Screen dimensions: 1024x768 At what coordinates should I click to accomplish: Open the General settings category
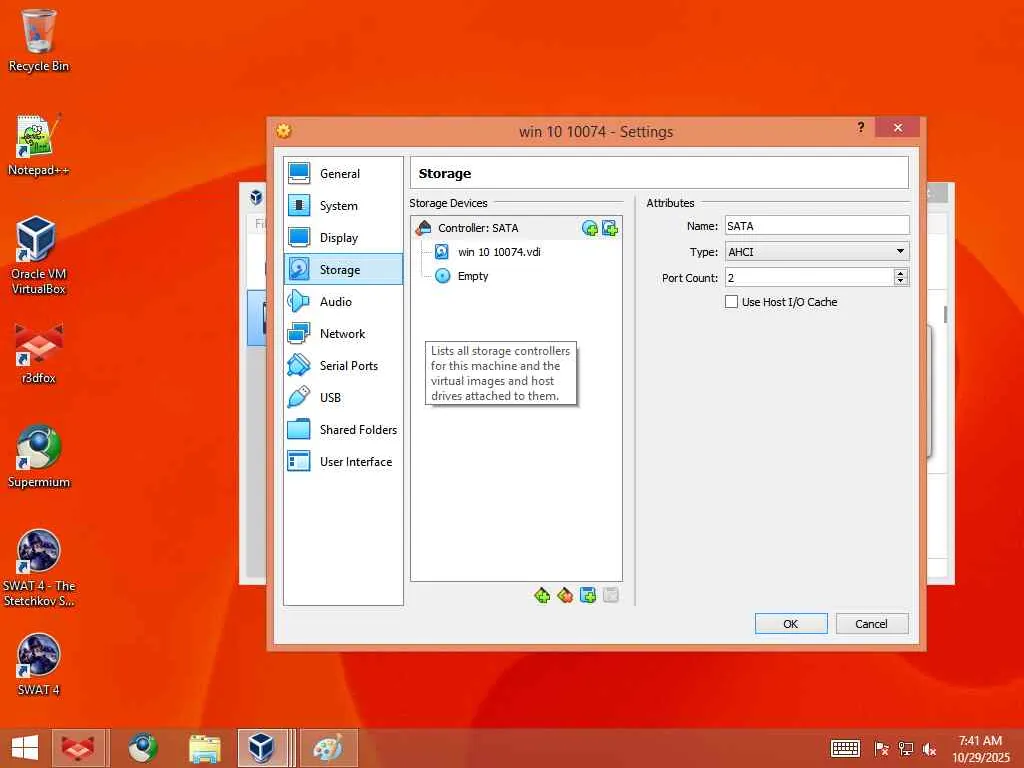point(343,174)
